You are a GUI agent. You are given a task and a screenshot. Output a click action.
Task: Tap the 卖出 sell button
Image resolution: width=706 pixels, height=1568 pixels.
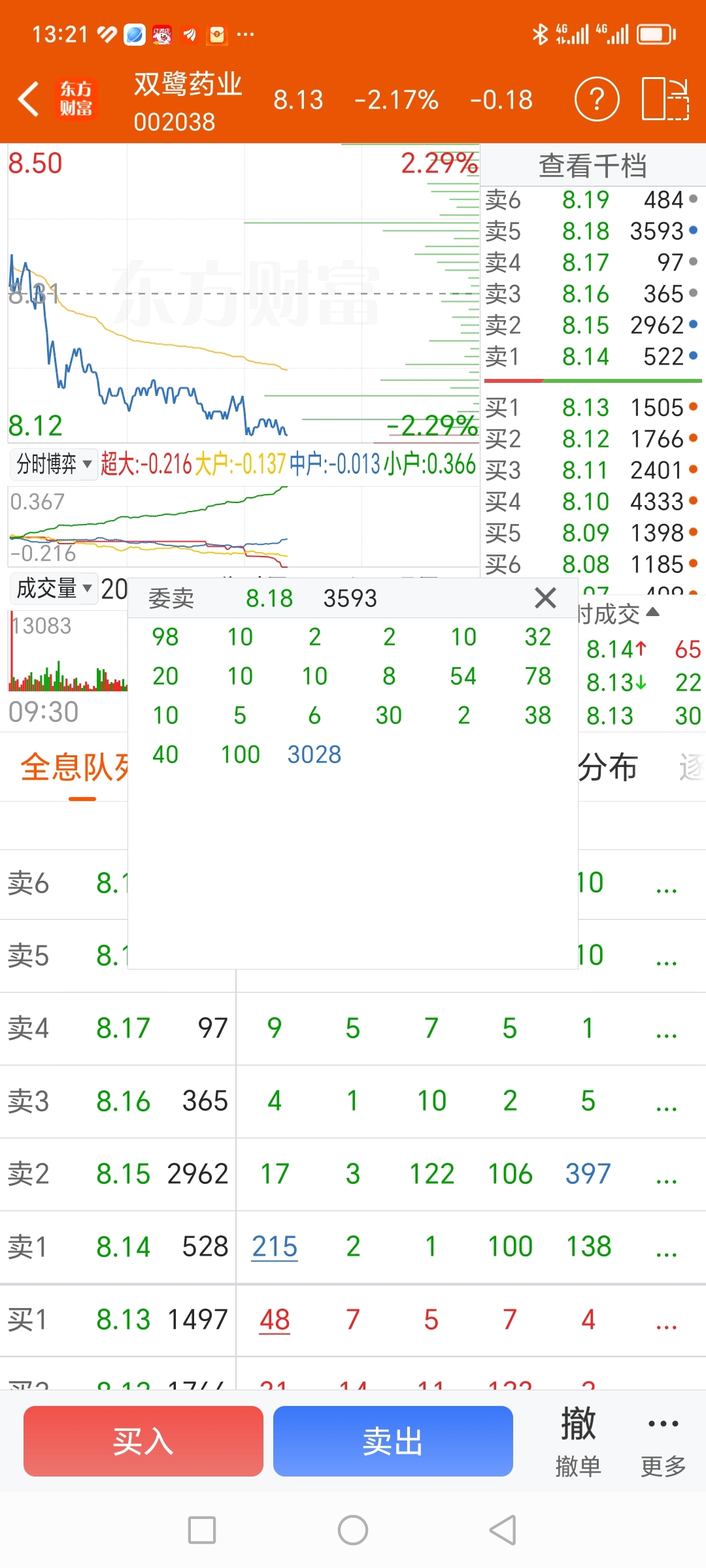pos(393,1441)
